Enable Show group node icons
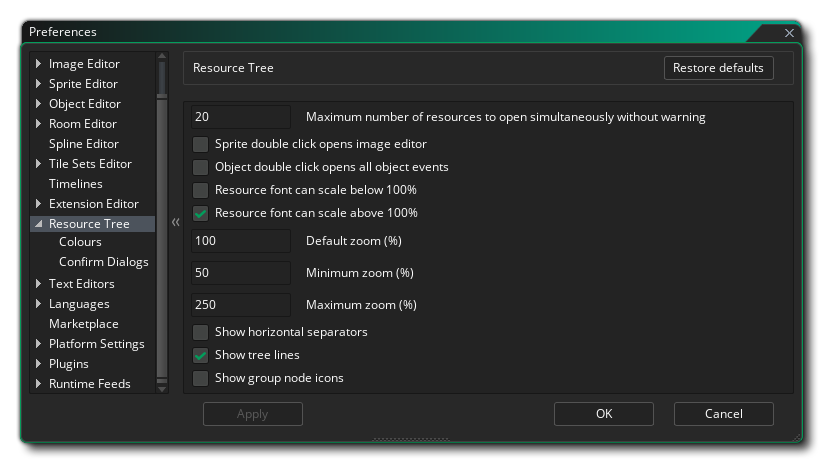The width and height of the screenshot is (823, 463). (x=201, y=378)
